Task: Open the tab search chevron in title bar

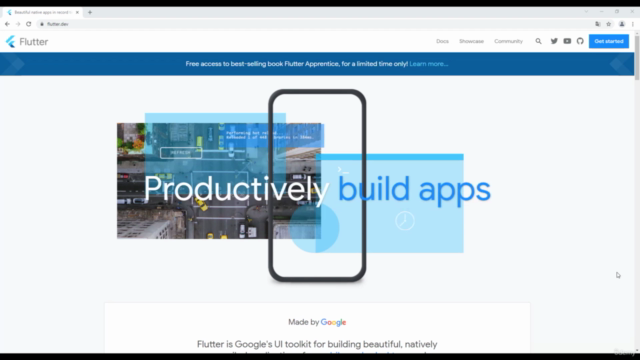Action: [586, 12]
